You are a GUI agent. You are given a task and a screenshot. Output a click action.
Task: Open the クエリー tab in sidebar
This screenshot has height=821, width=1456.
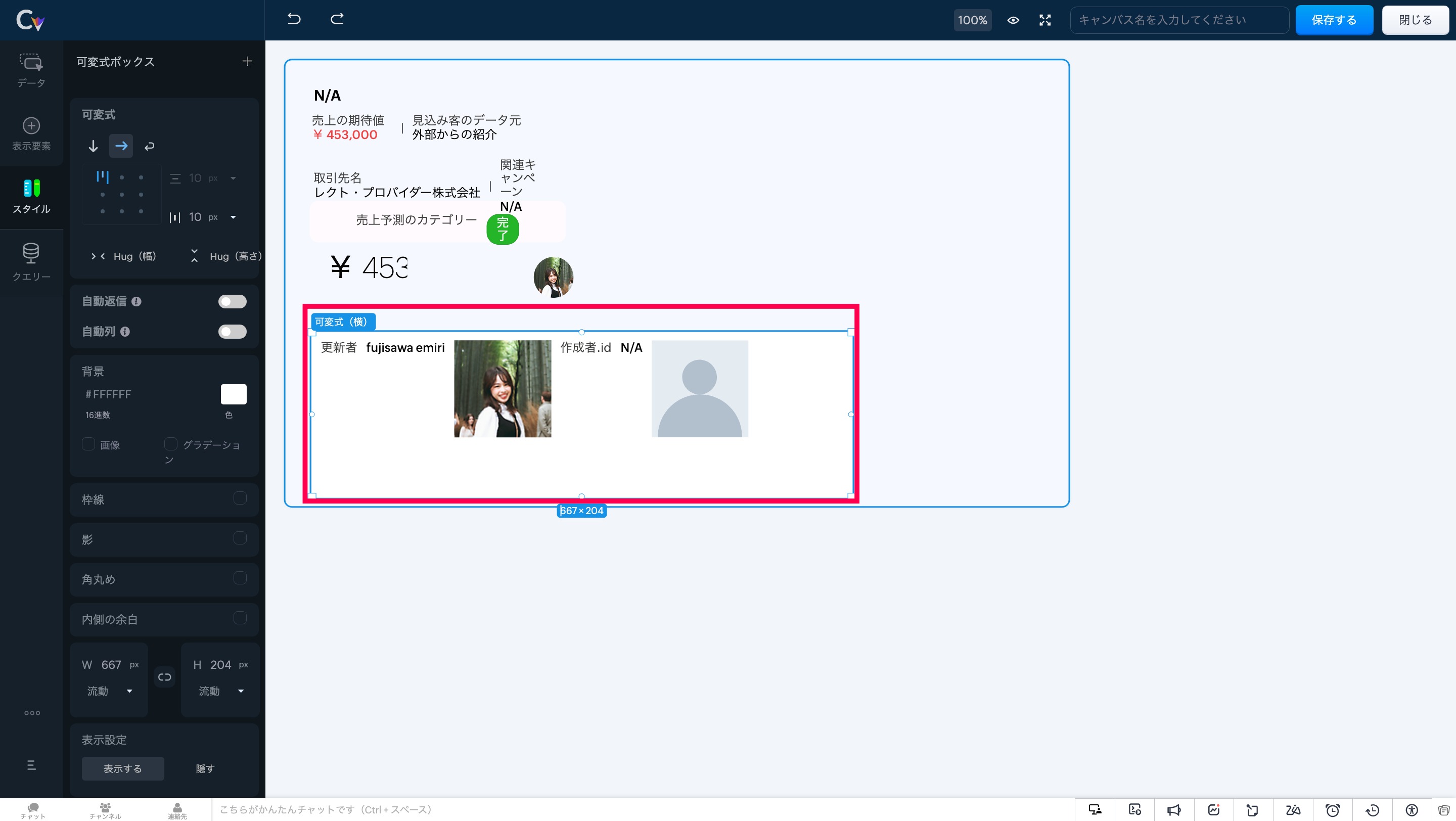click(31, 262)
